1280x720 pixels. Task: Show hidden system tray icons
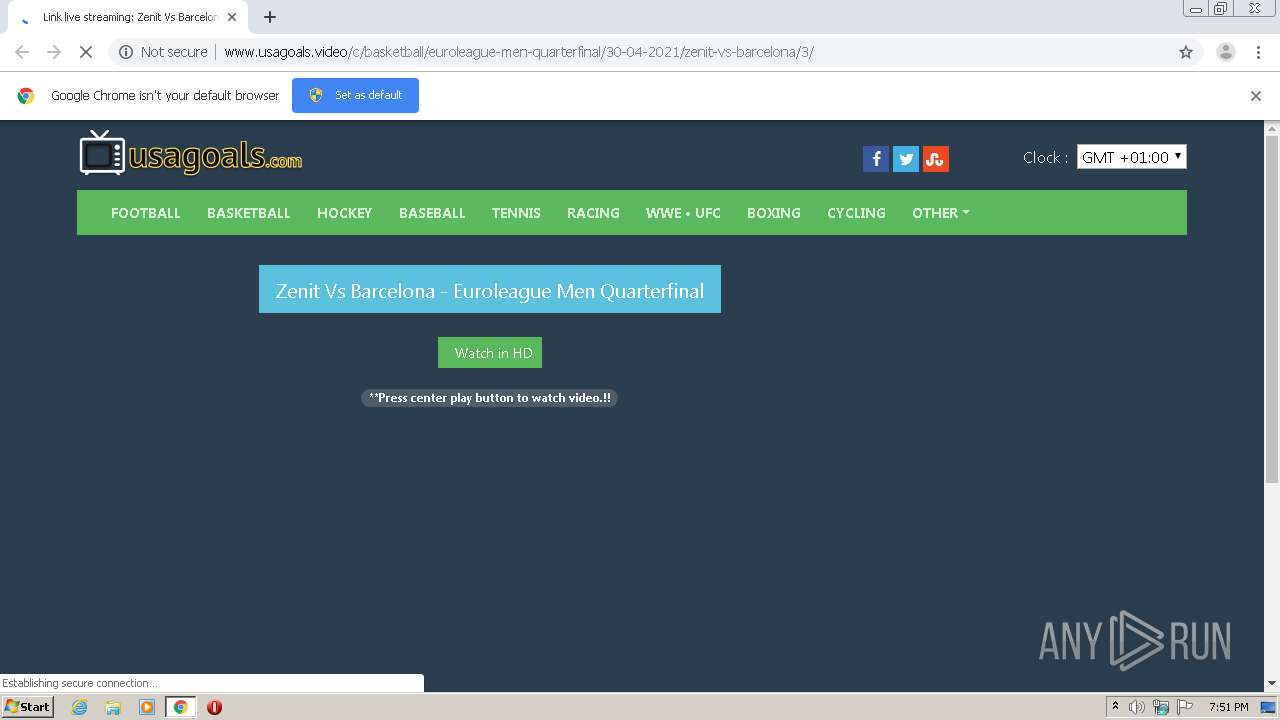click(x=1115, y=707)
